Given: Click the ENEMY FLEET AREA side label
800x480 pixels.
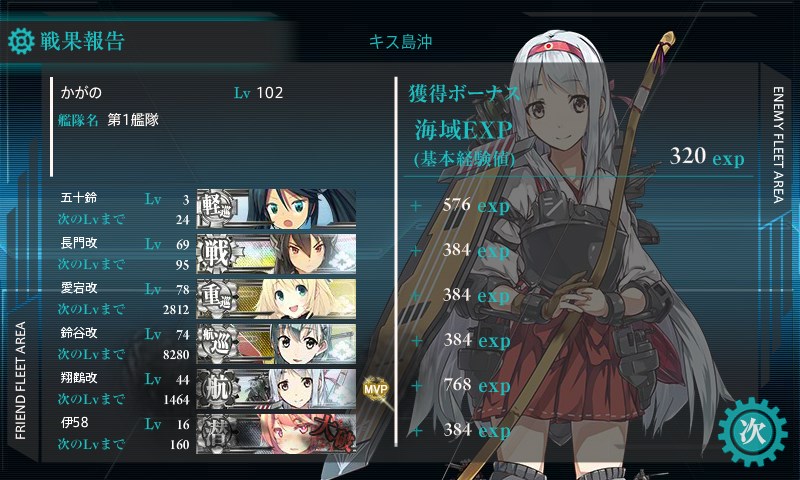Looking at the screenshot, I should pyautogui.click(x=778, y=145).
